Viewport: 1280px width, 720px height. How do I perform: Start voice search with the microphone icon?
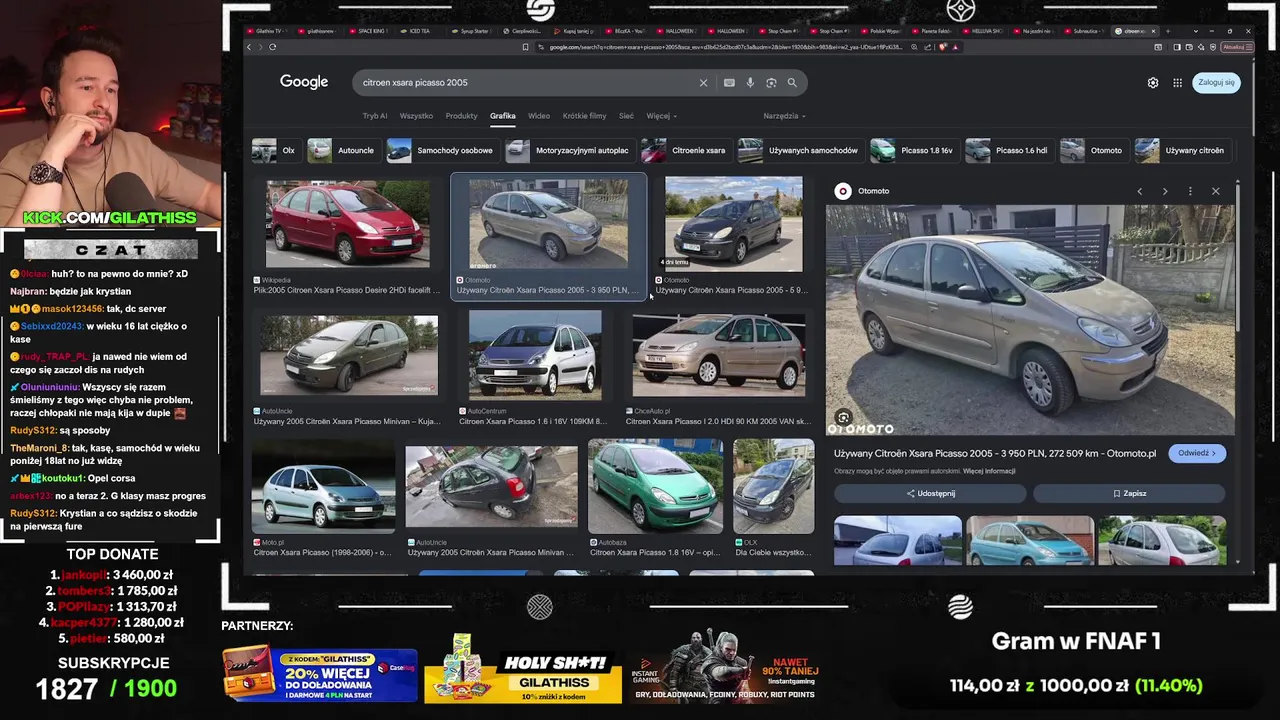click(750, 83)
